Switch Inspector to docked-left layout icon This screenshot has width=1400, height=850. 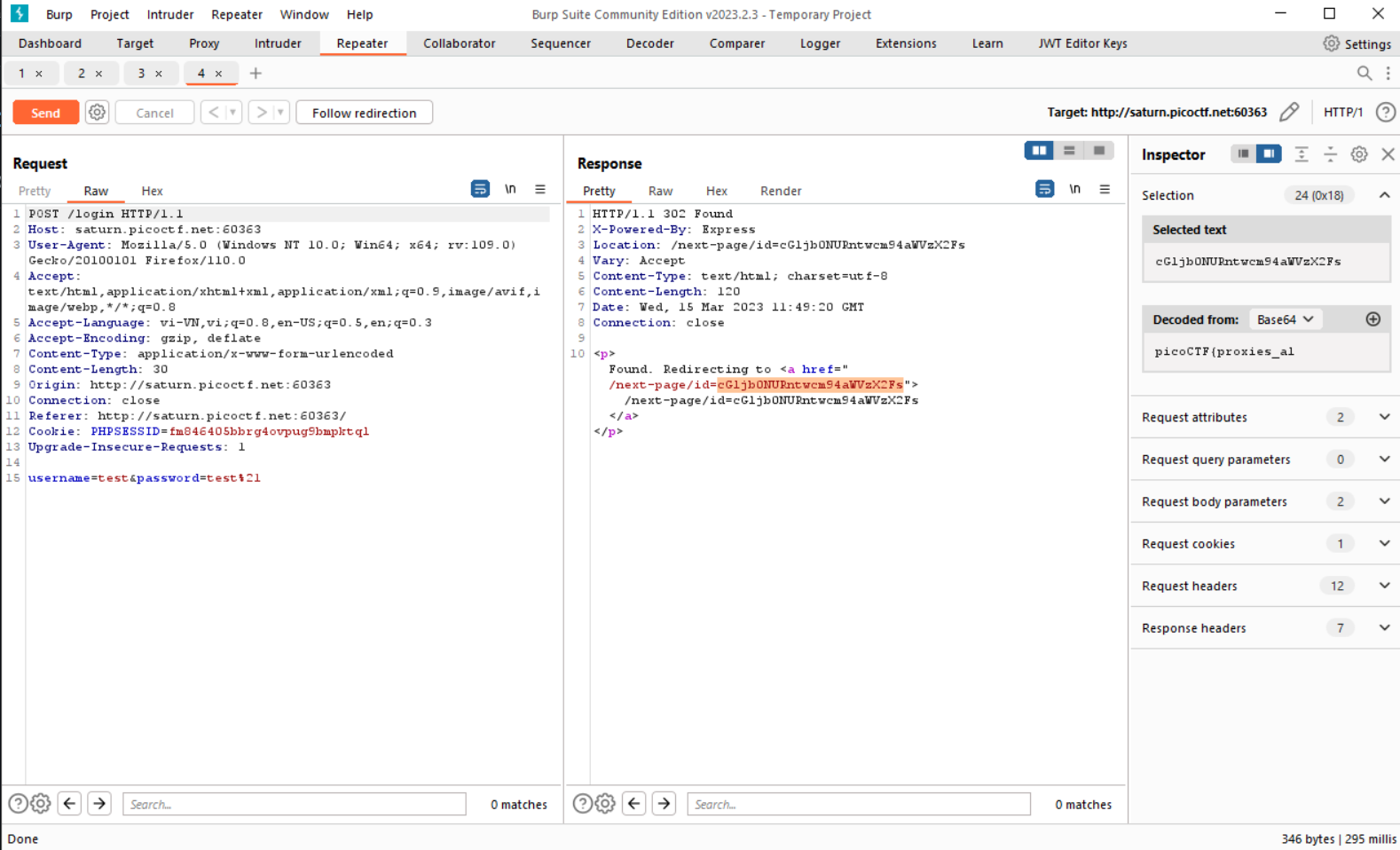[x=1243, y=154]
